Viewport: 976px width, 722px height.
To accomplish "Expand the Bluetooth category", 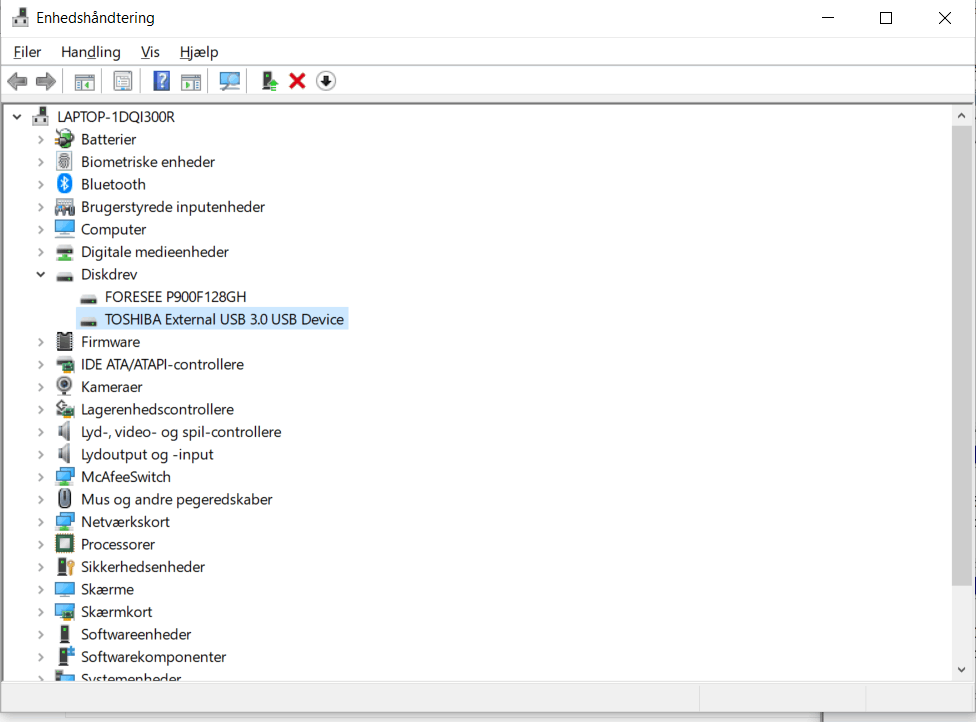I will tap(40, 184).
